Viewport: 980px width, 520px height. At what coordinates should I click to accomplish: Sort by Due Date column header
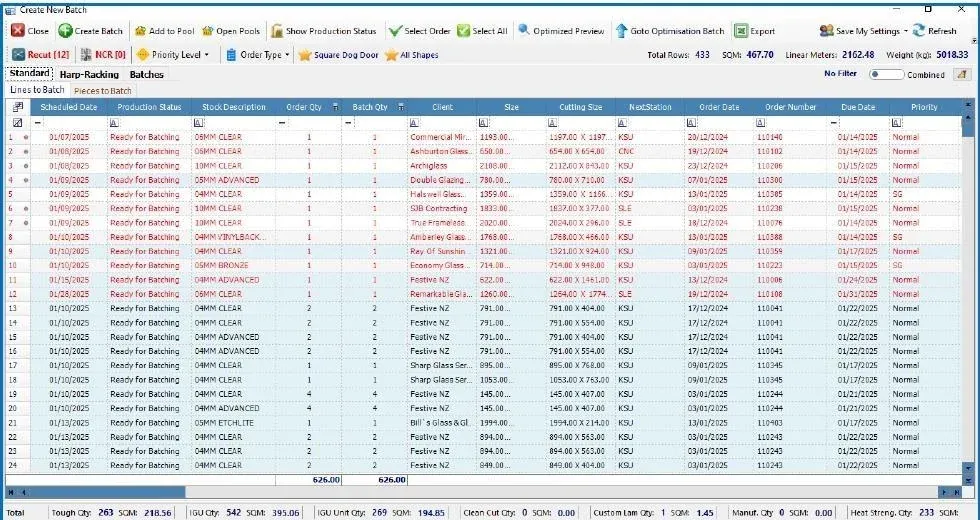point(858,107)
